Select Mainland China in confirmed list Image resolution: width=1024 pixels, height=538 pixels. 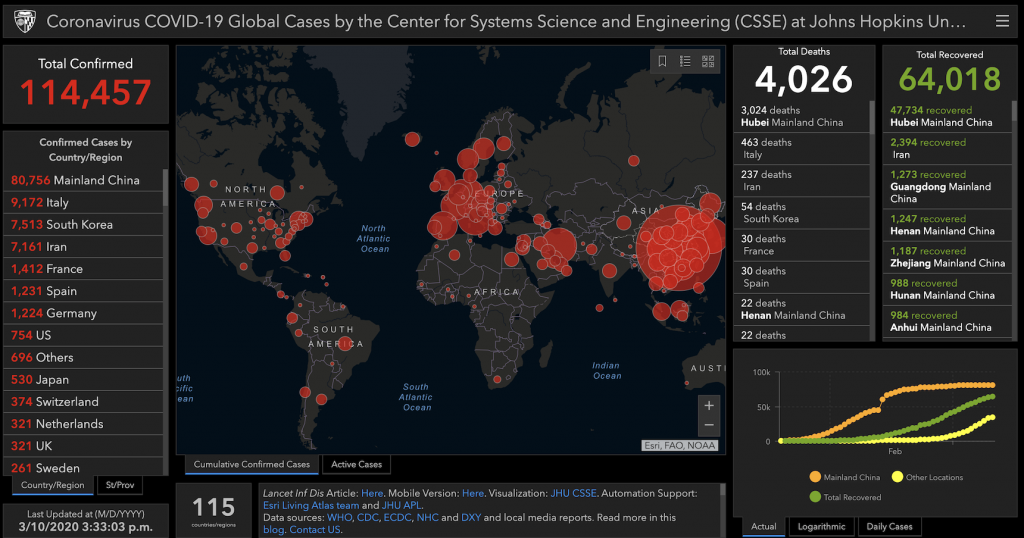(83, 180)
